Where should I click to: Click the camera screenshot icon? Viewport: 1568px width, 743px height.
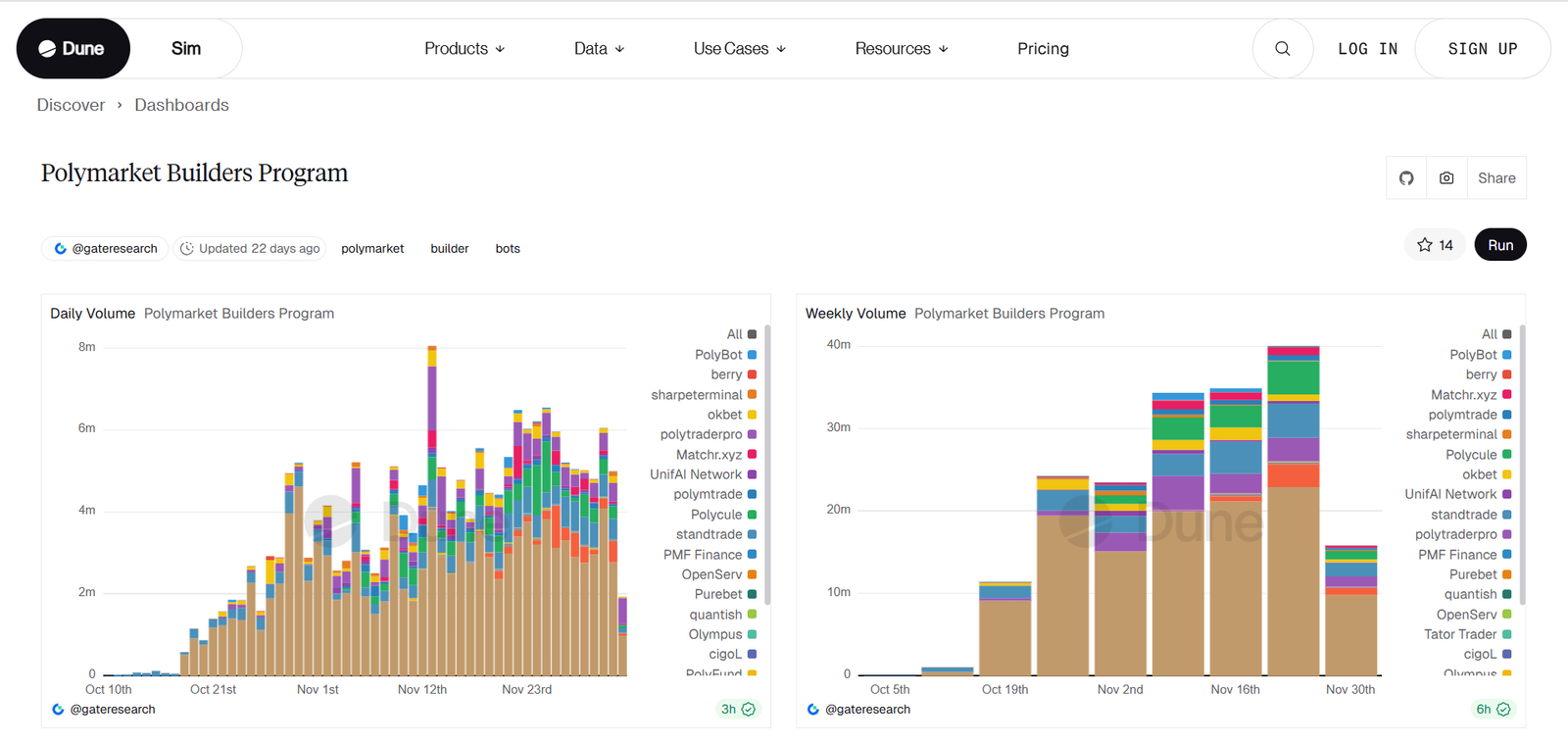coord(1446,178)
